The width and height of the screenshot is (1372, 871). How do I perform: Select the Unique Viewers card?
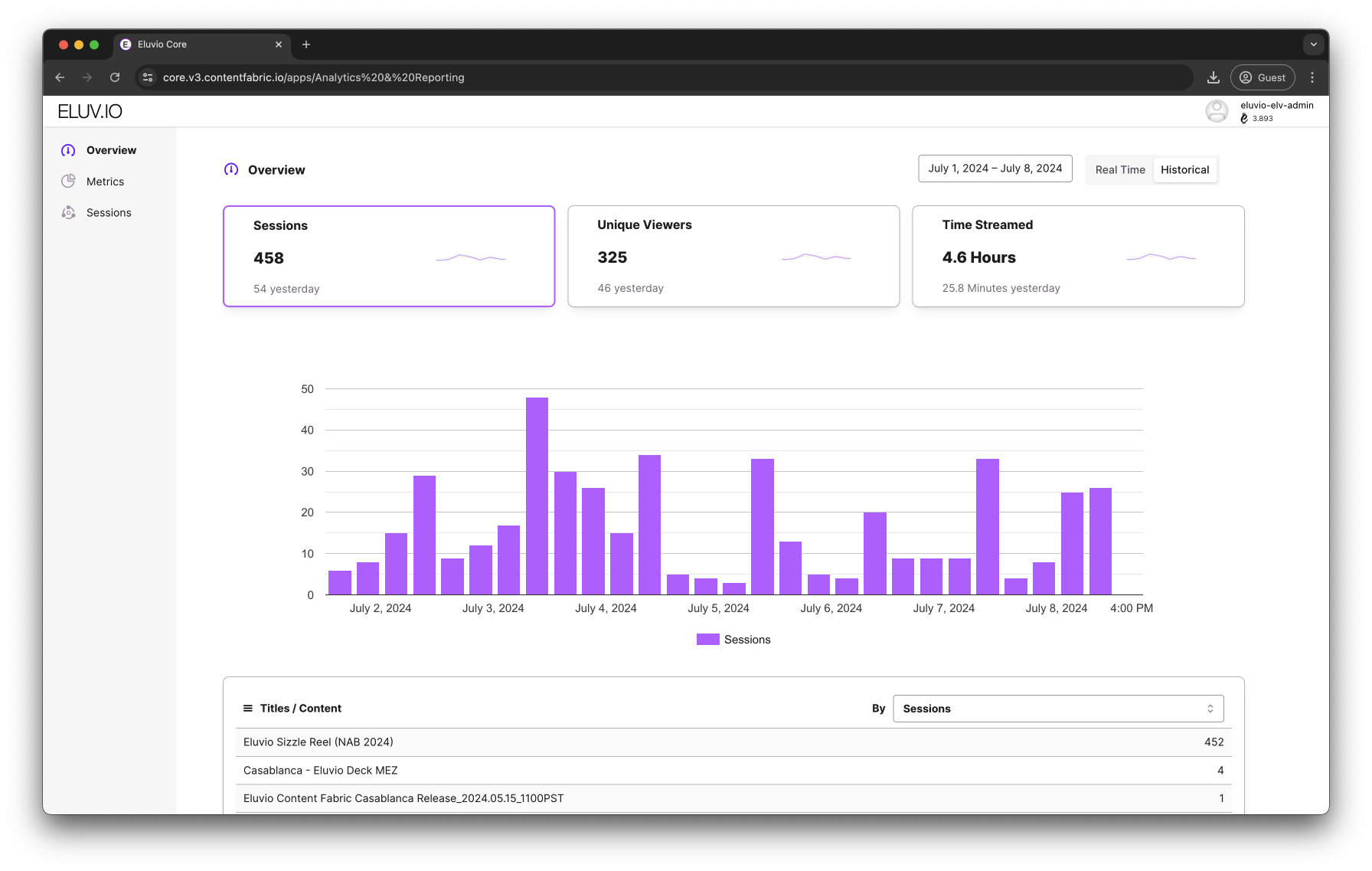click(x=733, y=257)
